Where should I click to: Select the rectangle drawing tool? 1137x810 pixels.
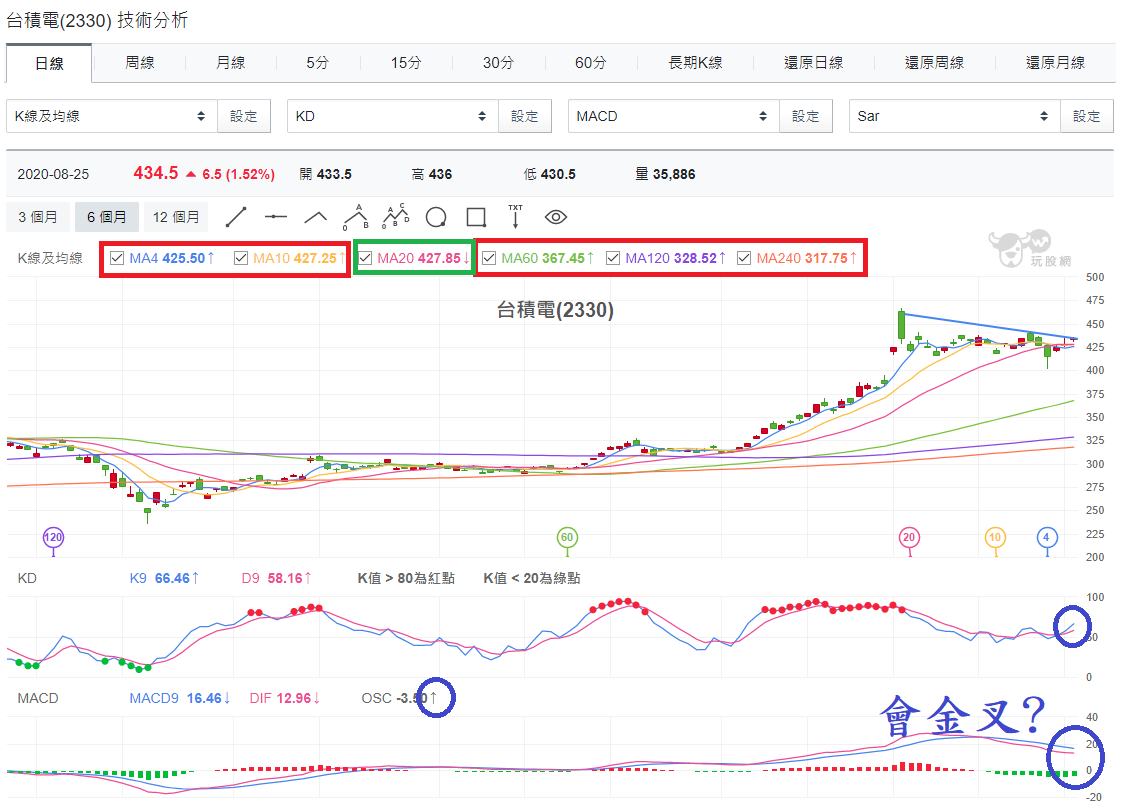pyautogui.click(x=476, y=217)
